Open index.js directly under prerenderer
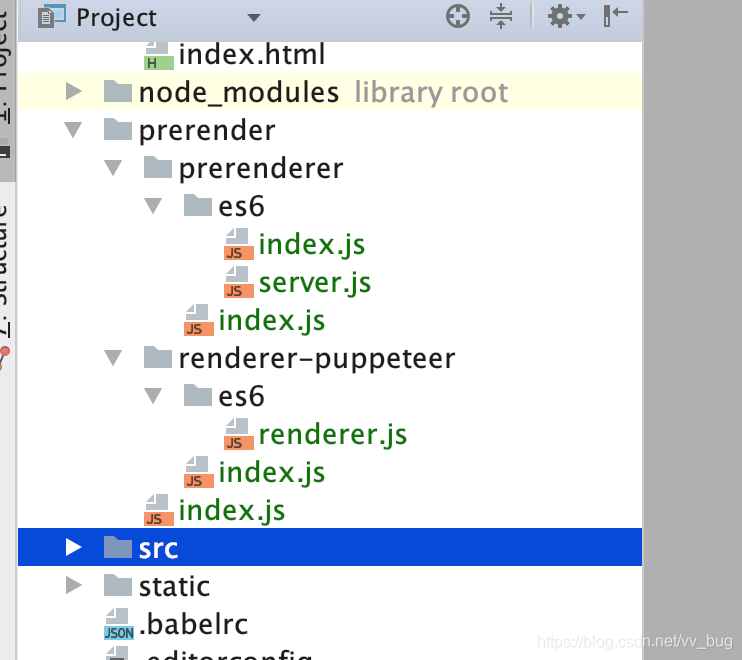This screenshot has width=742, height=660. tap(272, 321)
